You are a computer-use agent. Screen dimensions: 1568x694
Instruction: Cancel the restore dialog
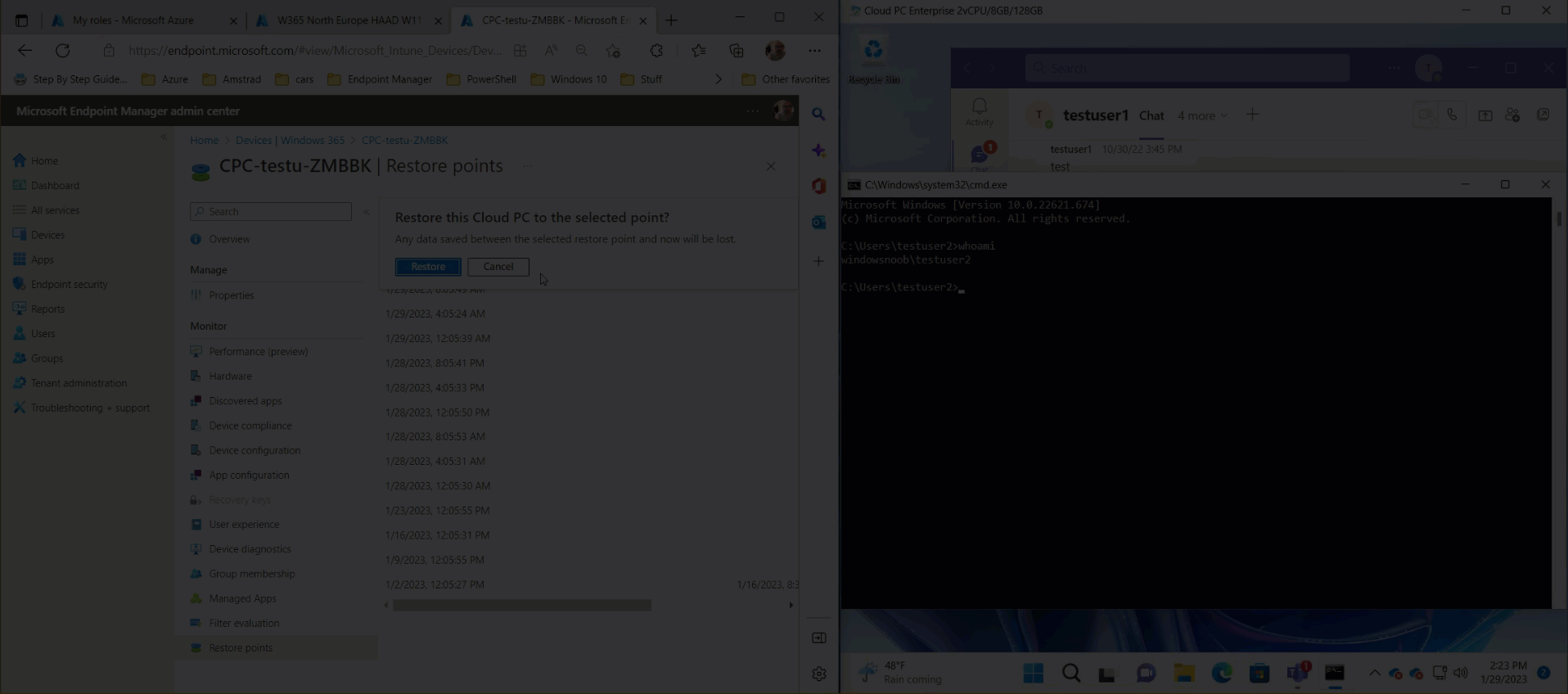[x=498, y=267]
